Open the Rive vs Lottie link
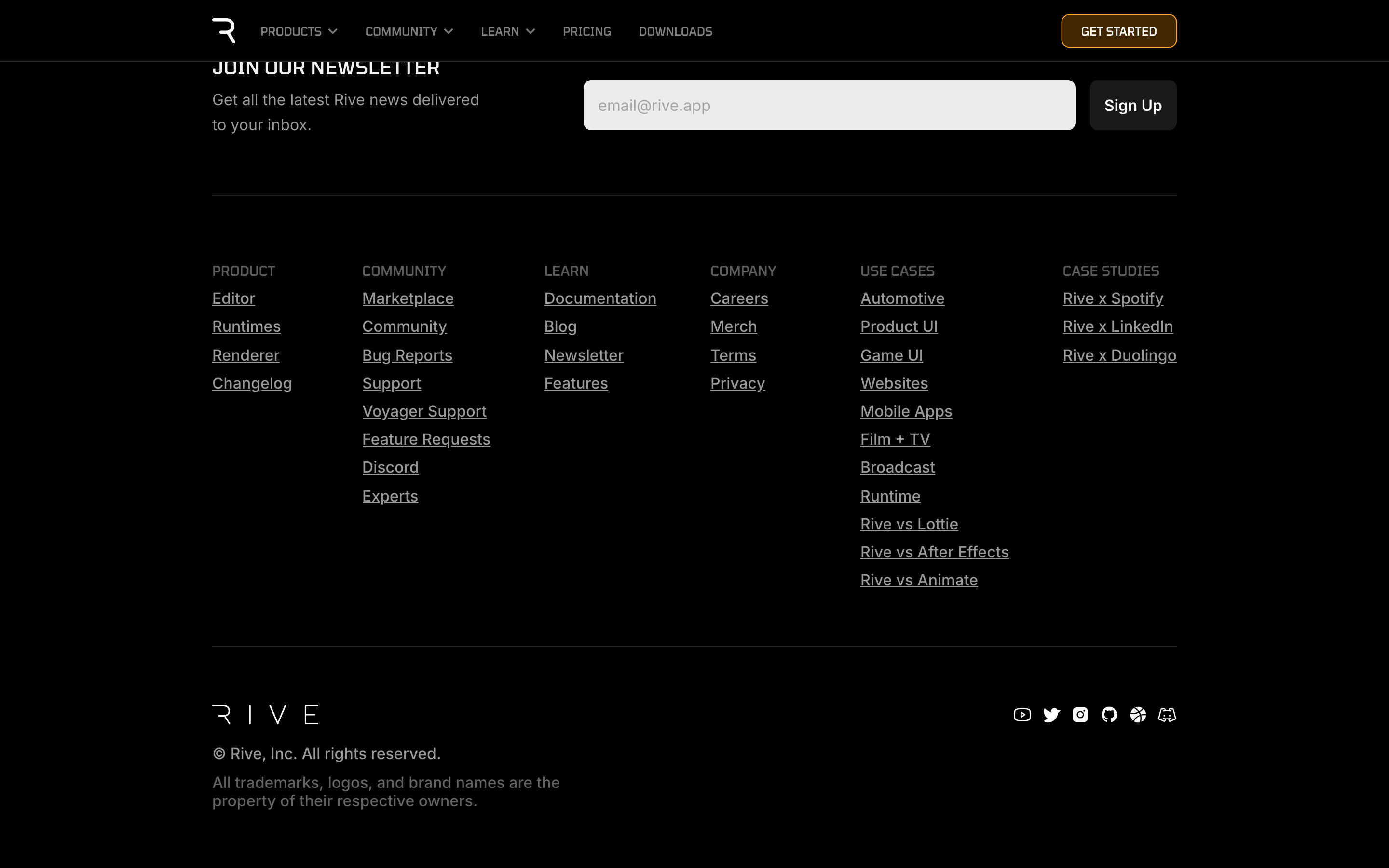The image size is (1389, 868). point(909,524)
